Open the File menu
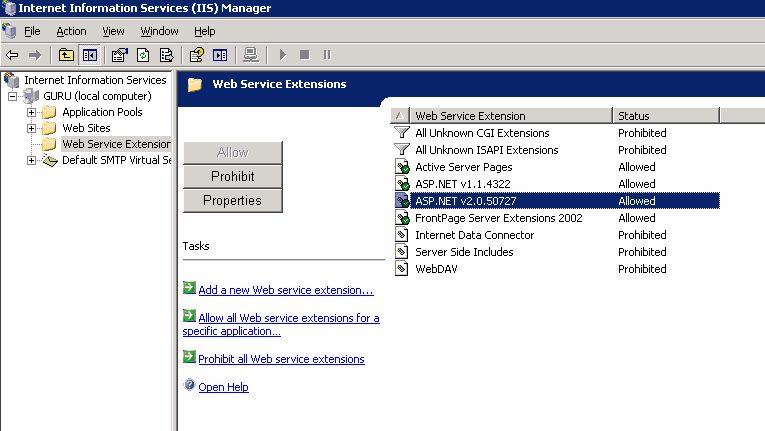Image resolution: width=765 pixels, height=431 pixels. [32, 31]
